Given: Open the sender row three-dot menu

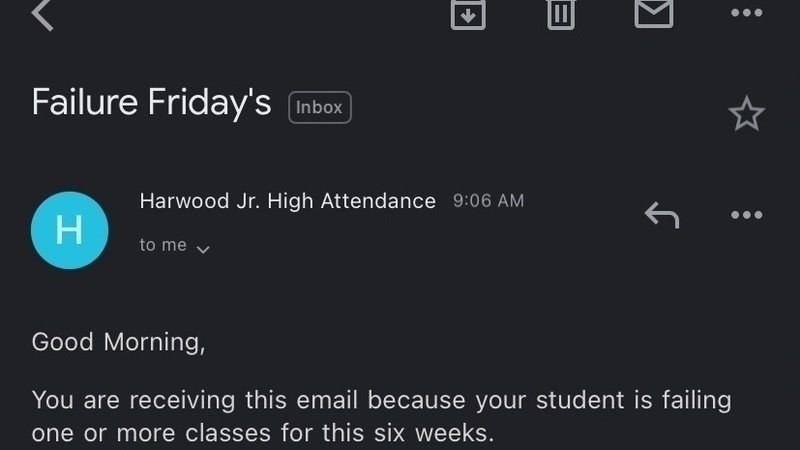Looking at the screenshot, I should [x=746, y=214].
